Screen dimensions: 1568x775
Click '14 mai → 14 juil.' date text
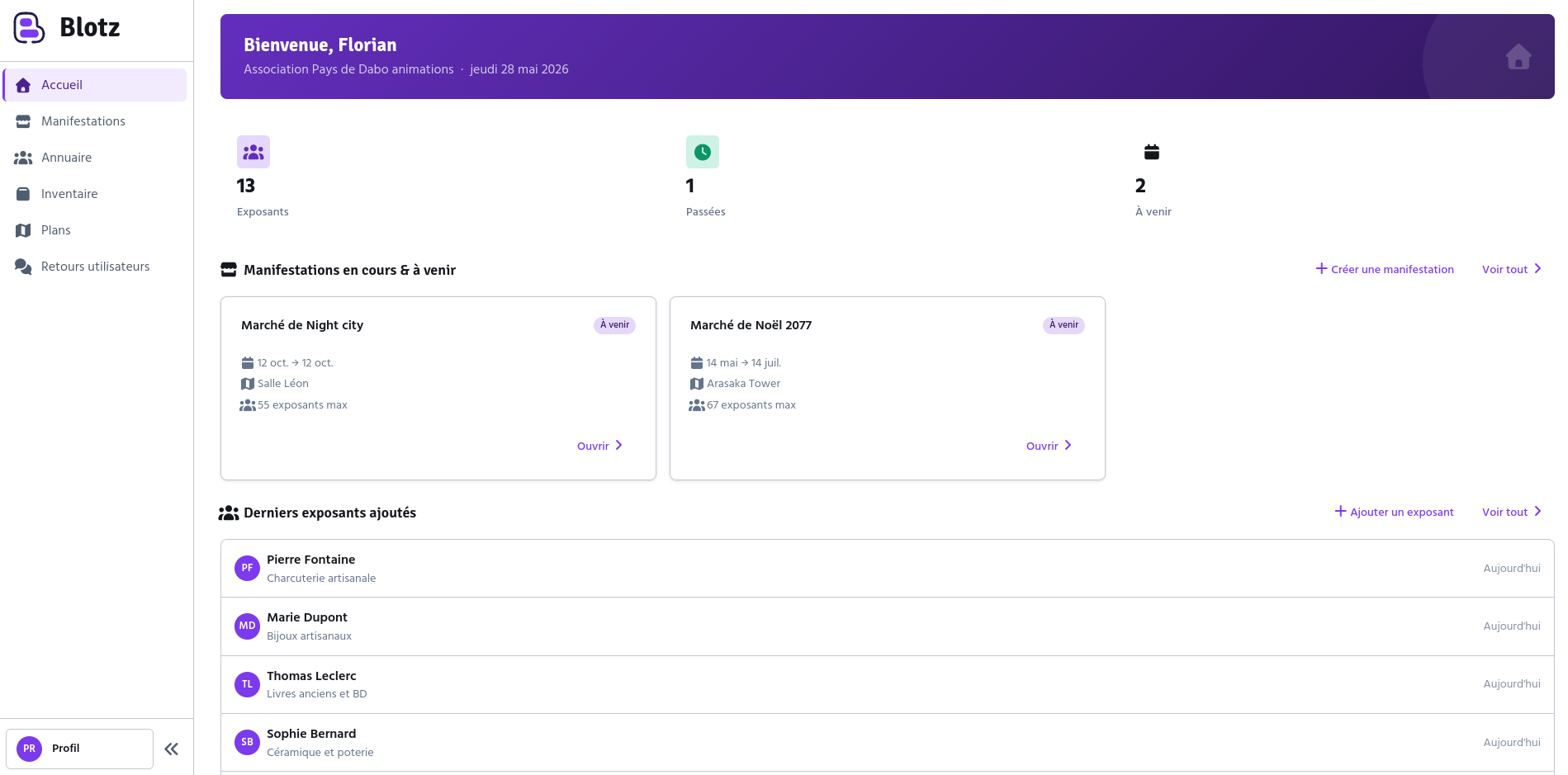[x=744, y=363]
